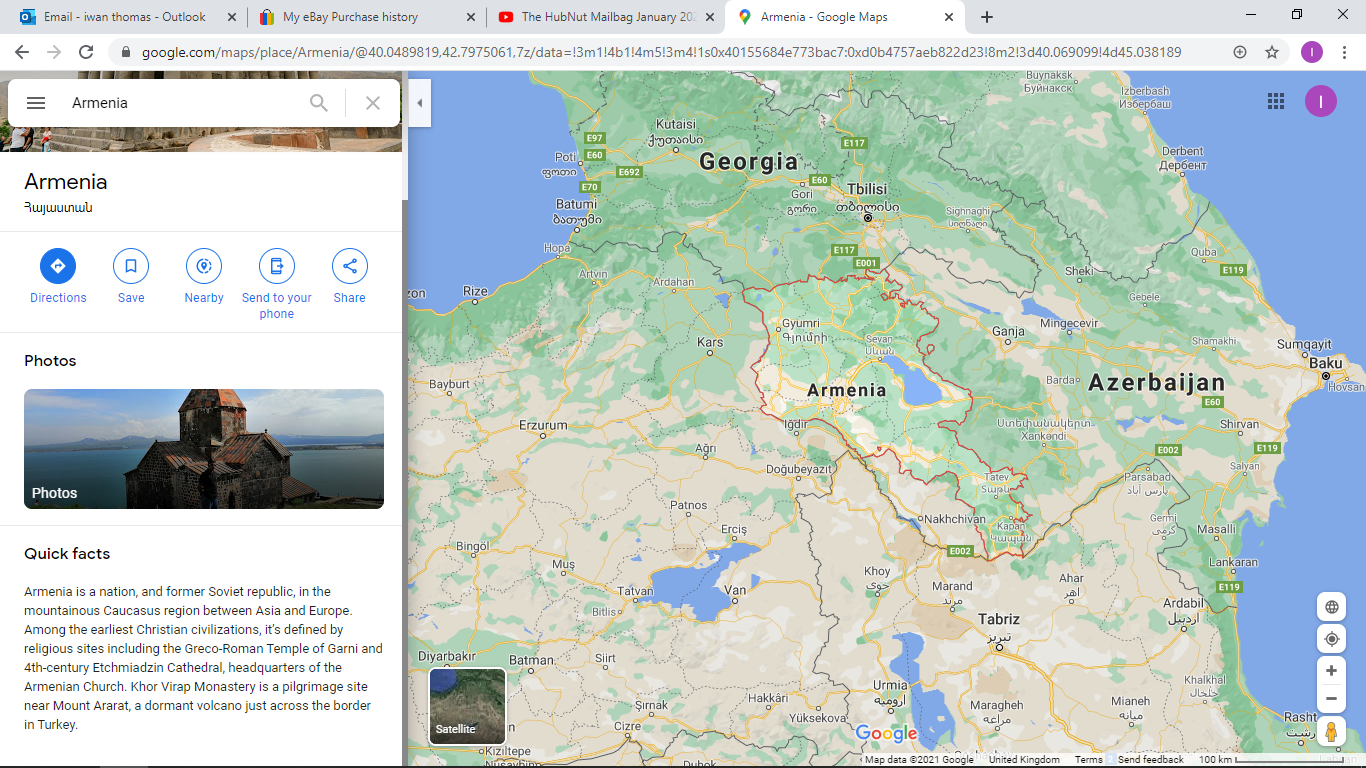The height and width of the screenshot is (768, 1366).
Task: Switch to the Outlook Email tab
Action: 125,17
